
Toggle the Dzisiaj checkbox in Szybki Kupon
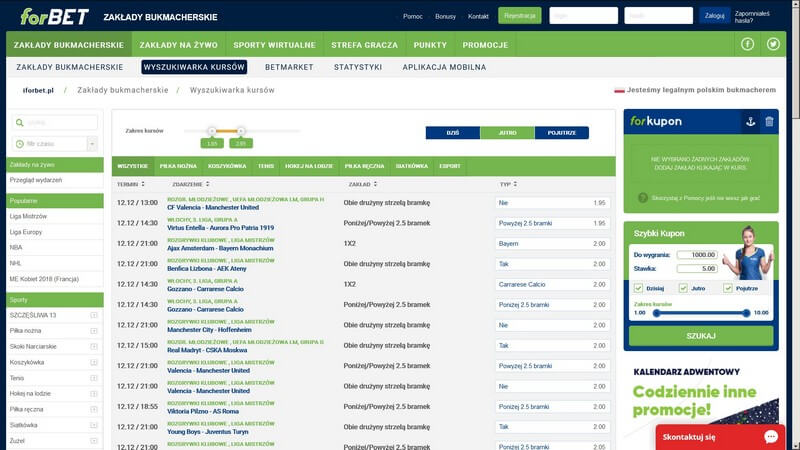click(x=638, y=288)
